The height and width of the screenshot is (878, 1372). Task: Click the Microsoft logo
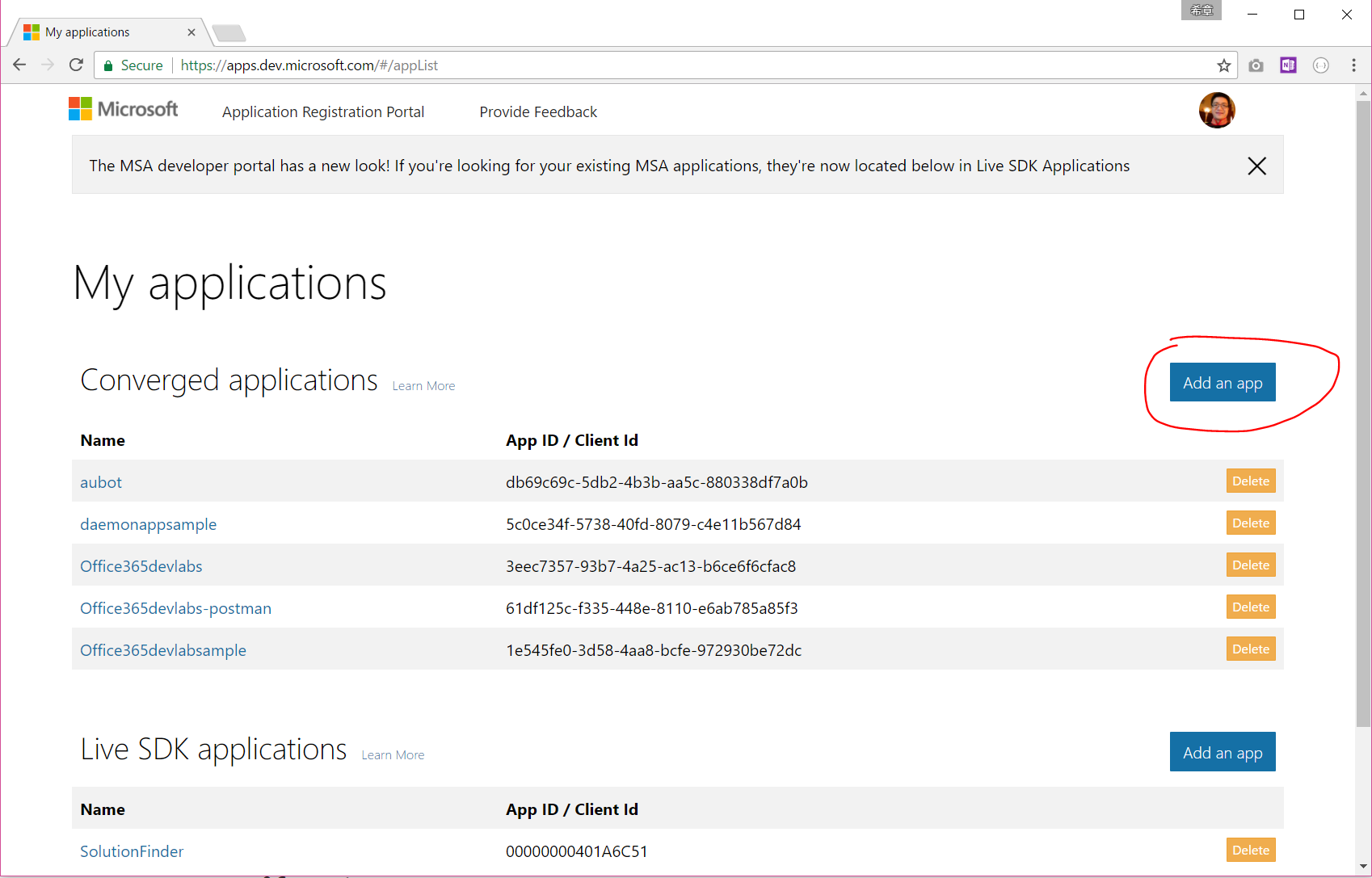point(124,109)
